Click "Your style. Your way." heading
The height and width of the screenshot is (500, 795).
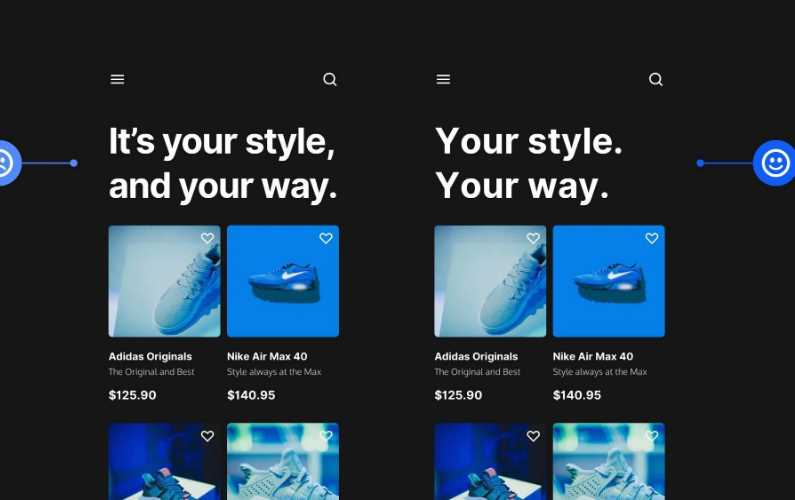click(528, 164)
